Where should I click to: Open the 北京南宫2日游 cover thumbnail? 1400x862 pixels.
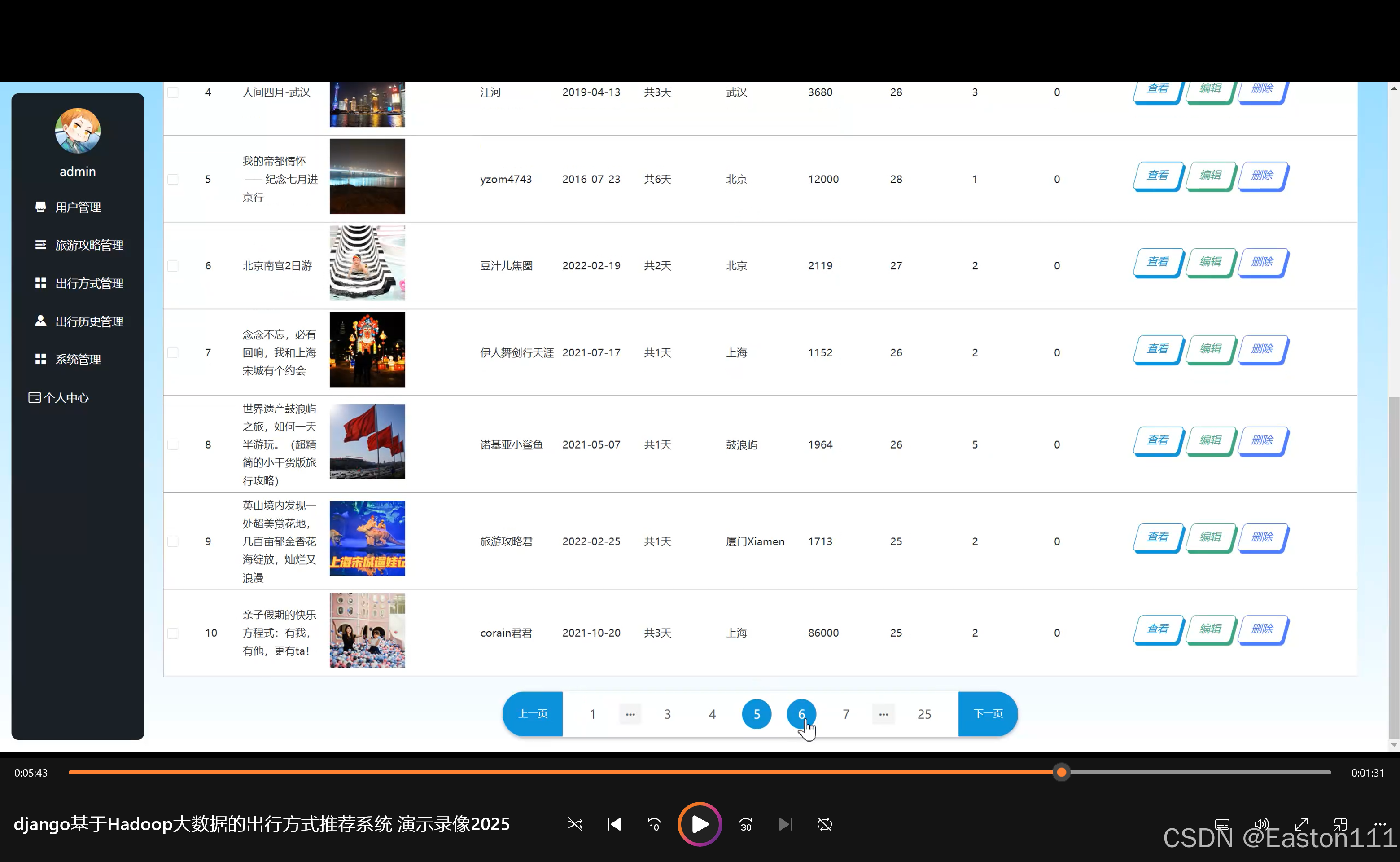[x=367, y=263]
